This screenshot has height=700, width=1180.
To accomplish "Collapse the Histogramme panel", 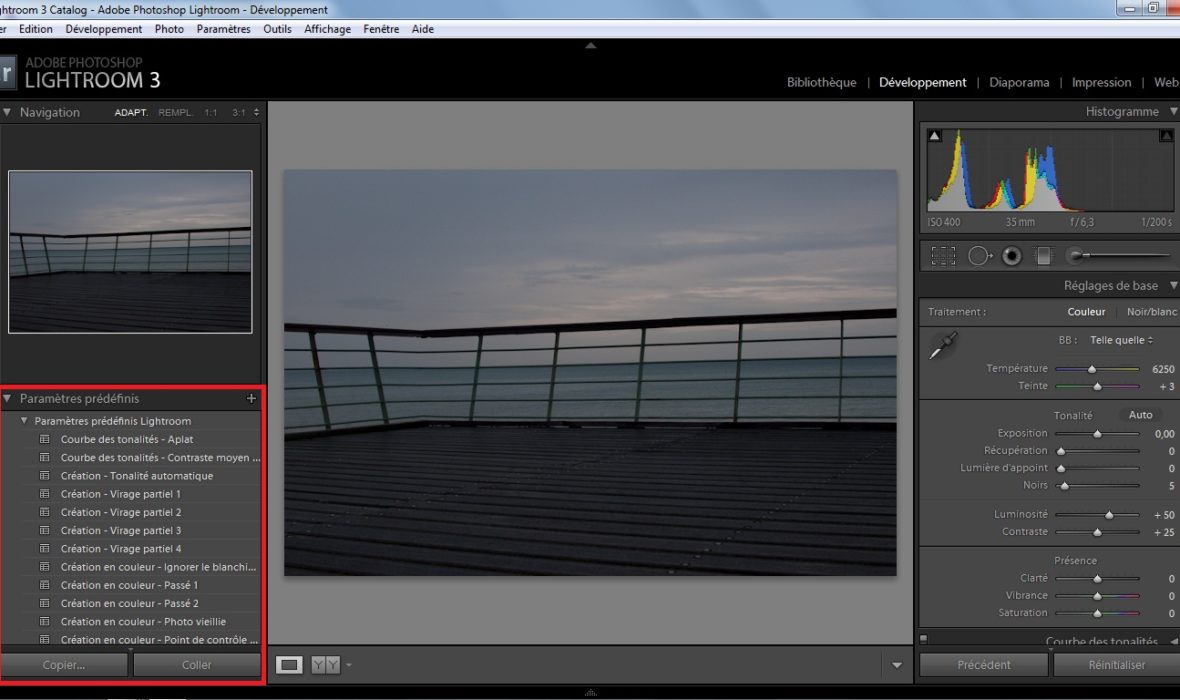I will tap(1122, 112).
